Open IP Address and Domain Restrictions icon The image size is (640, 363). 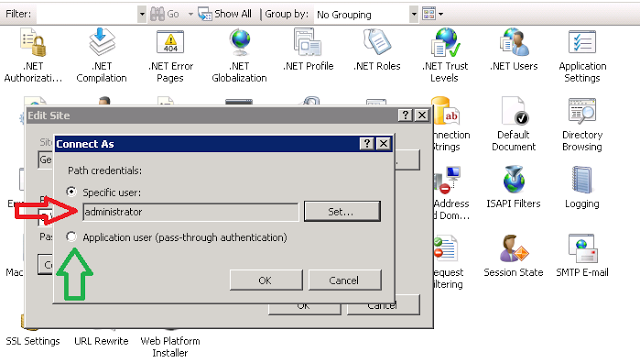(447, 179)
